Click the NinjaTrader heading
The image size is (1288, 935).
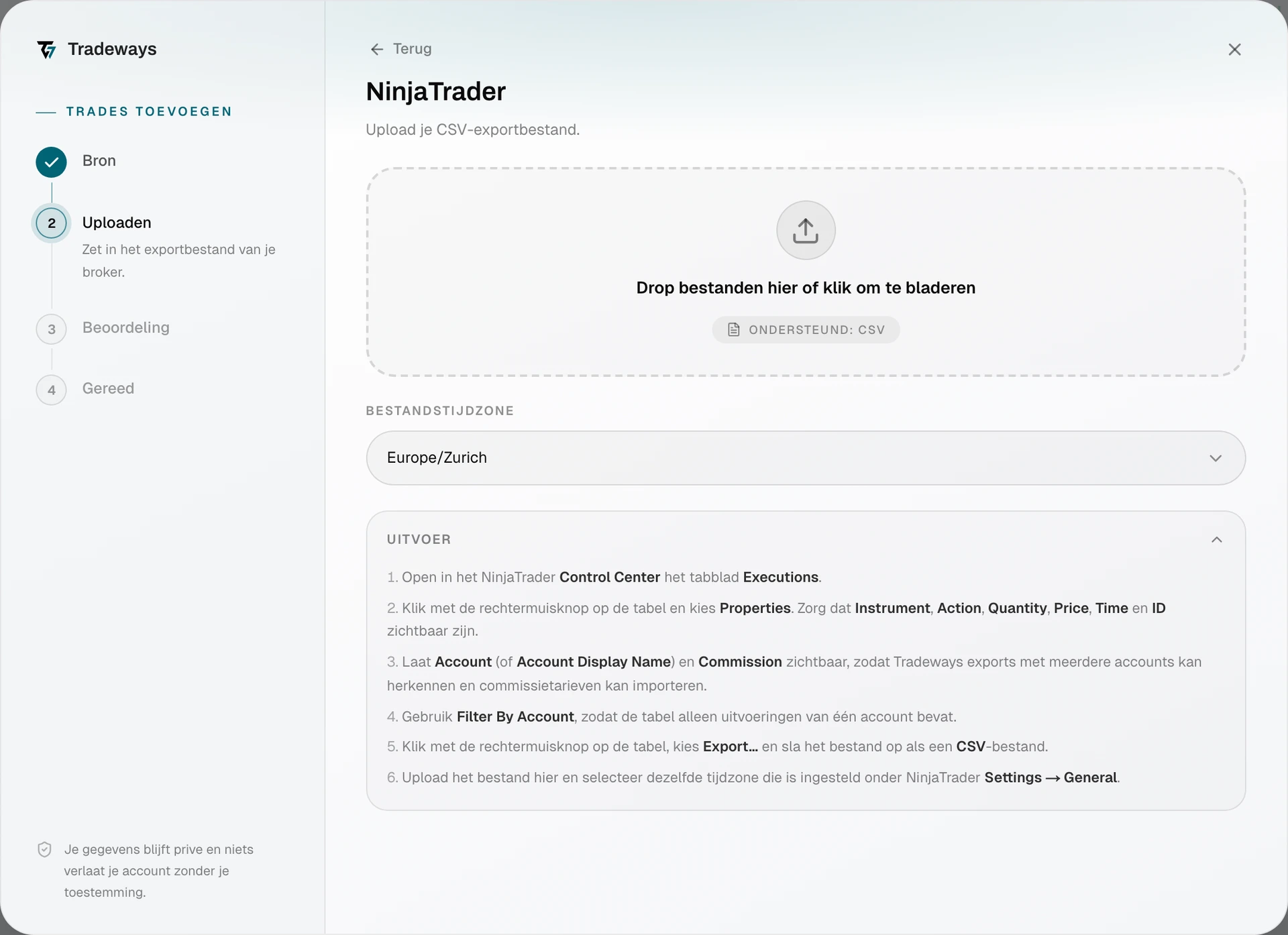[x=436, y=92]
